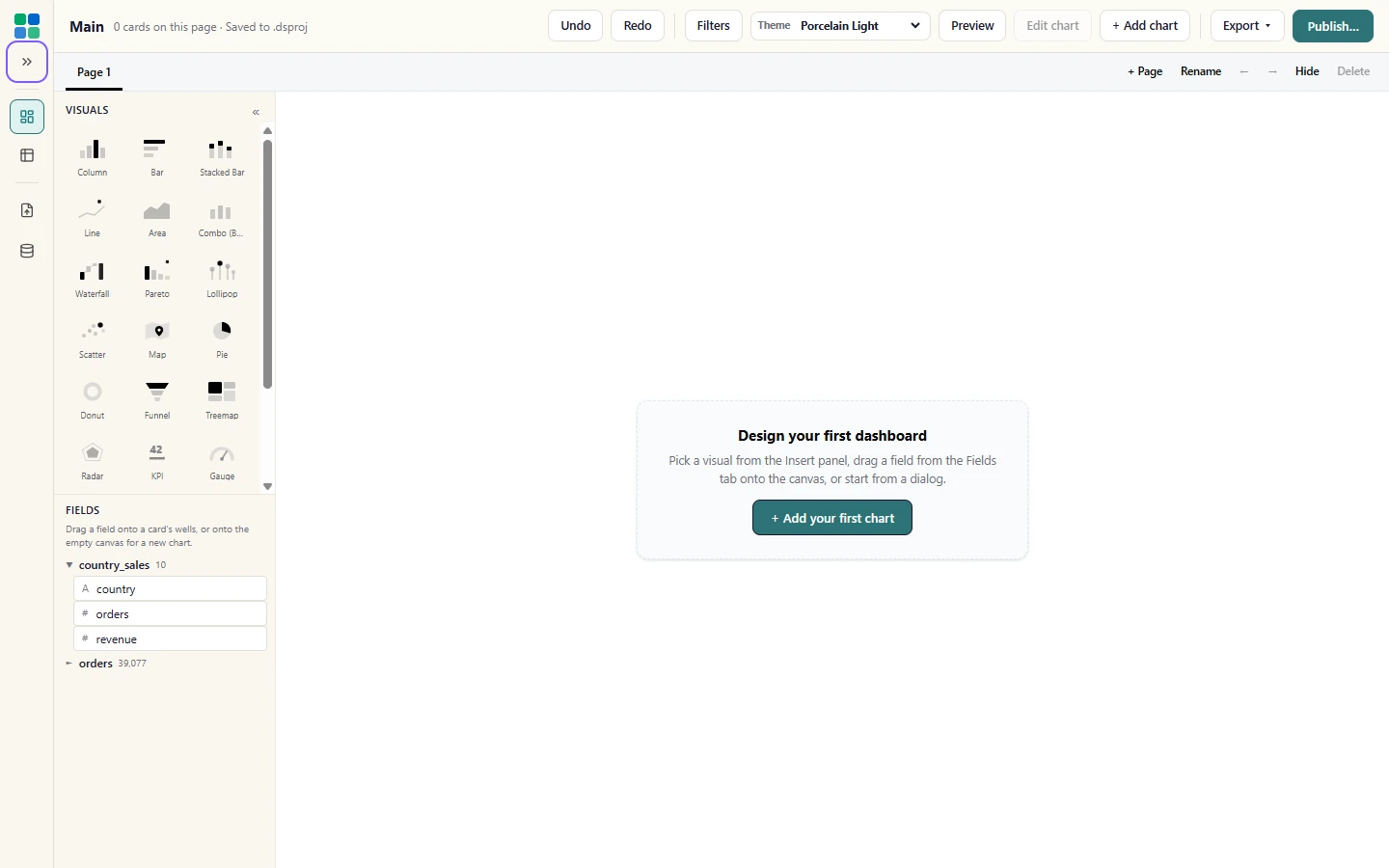This screenshot has height=868, width=1389.
Task: Switch to the Page 1 tab
Action: click(x=94, y=72)
